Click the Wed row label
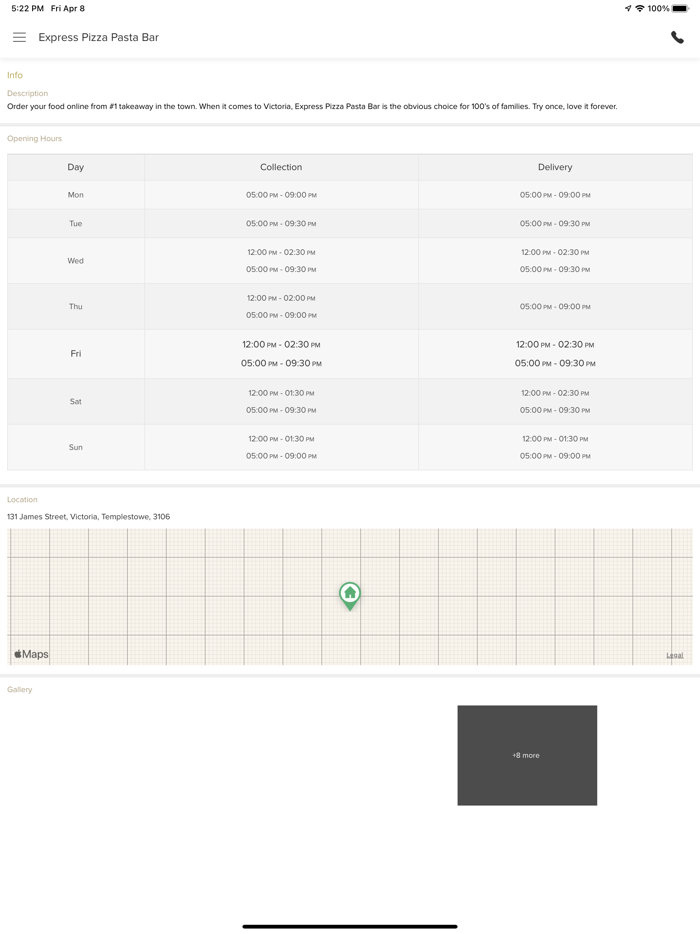Screen dimensions: 700x934 pos(76,260)
